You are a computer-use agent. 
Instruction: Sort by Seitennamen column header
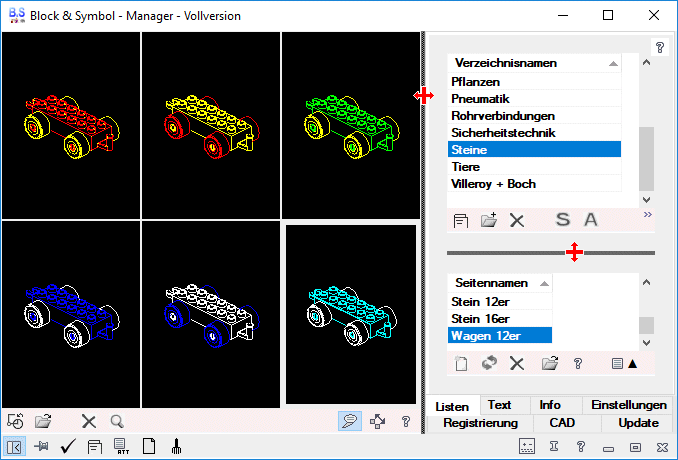coord(500,283)
